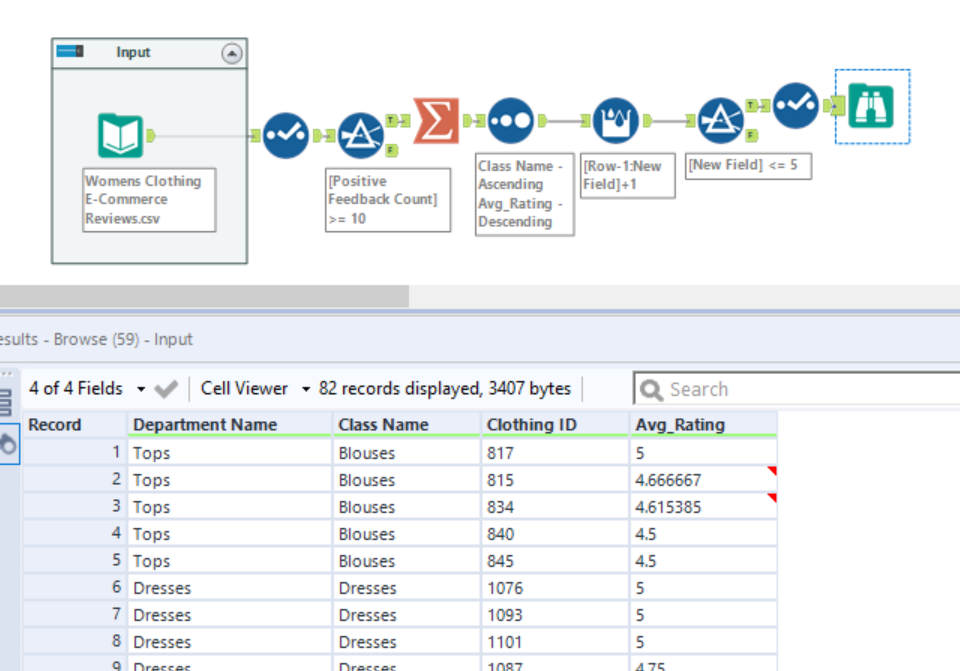The height and width of the screenshot is (671, 960).
Task: Select the Browse tool binoculars icon
Action: tap(871, 106)
